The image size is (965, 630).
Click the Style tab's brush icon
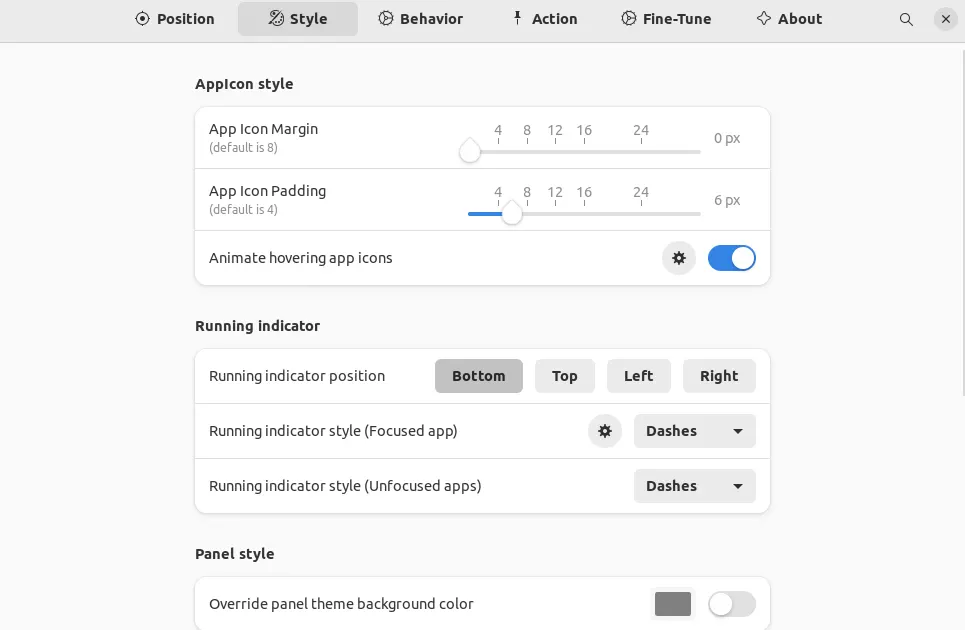click(274, 18)
